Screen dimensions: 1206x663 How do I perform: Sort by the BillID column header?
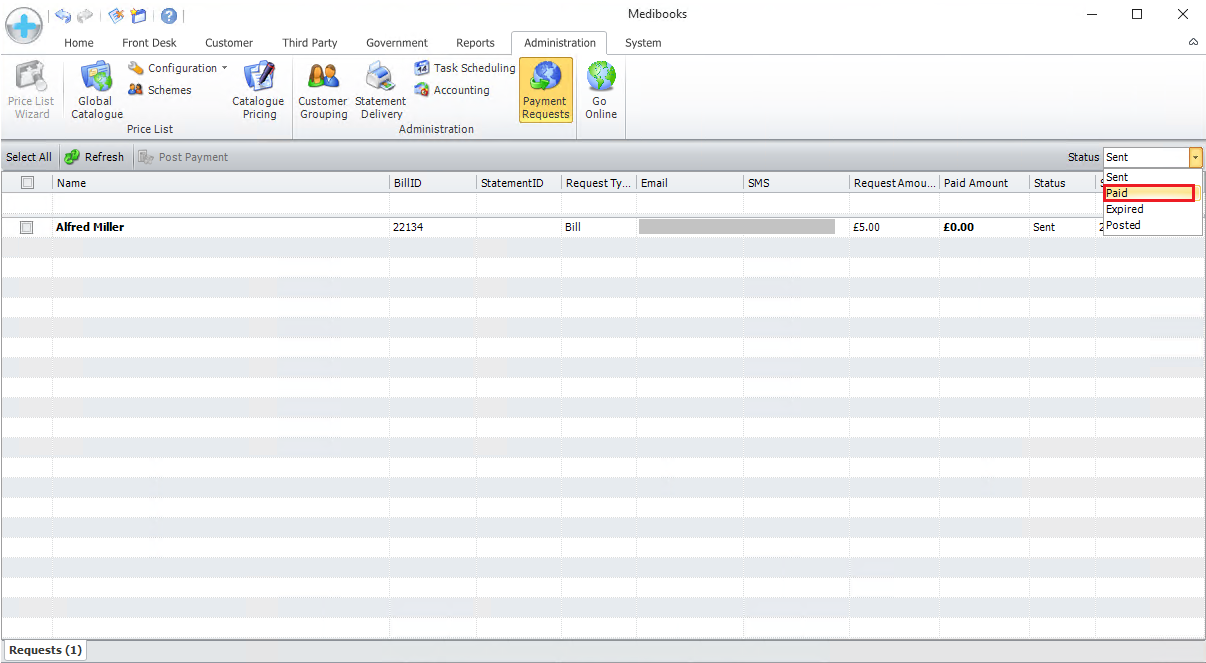coord(432,183)
